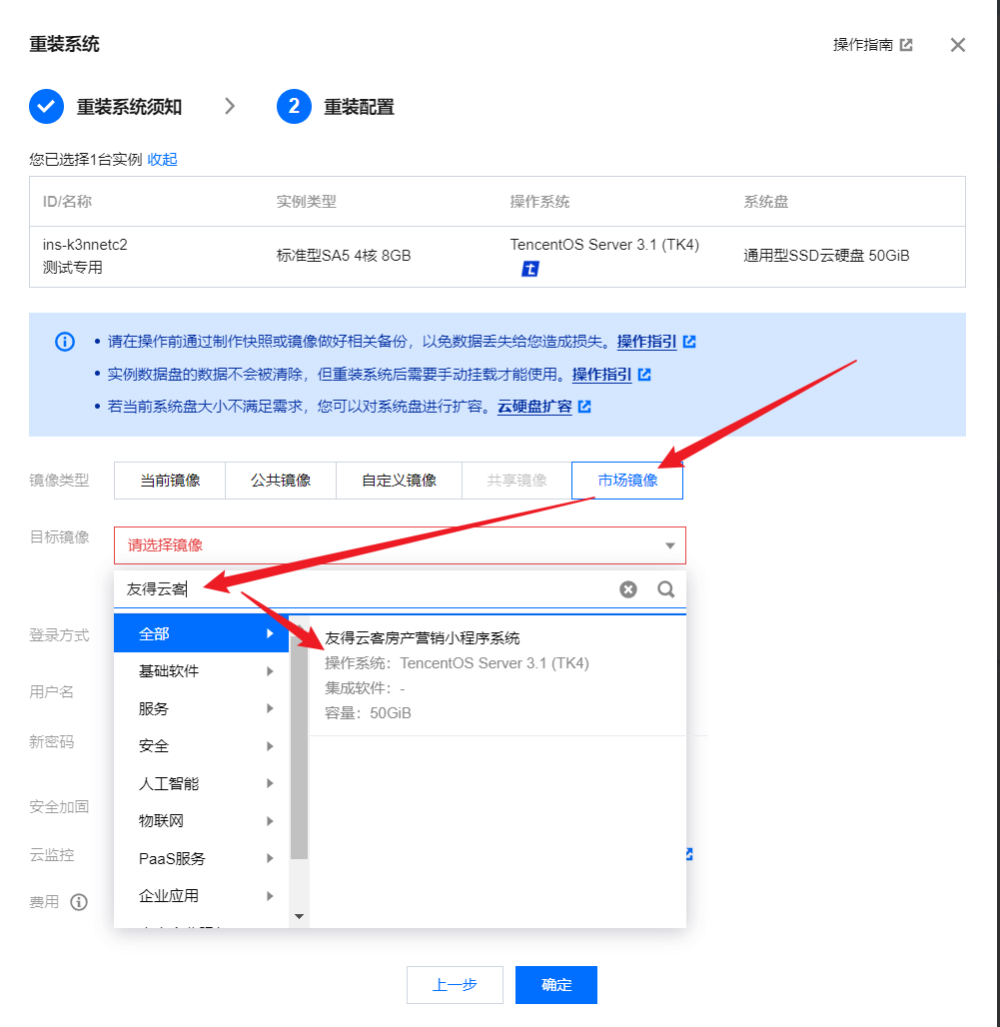Click the 上一步 button
This screenshot has width=1000, height=1027.
tap(454, 984)
